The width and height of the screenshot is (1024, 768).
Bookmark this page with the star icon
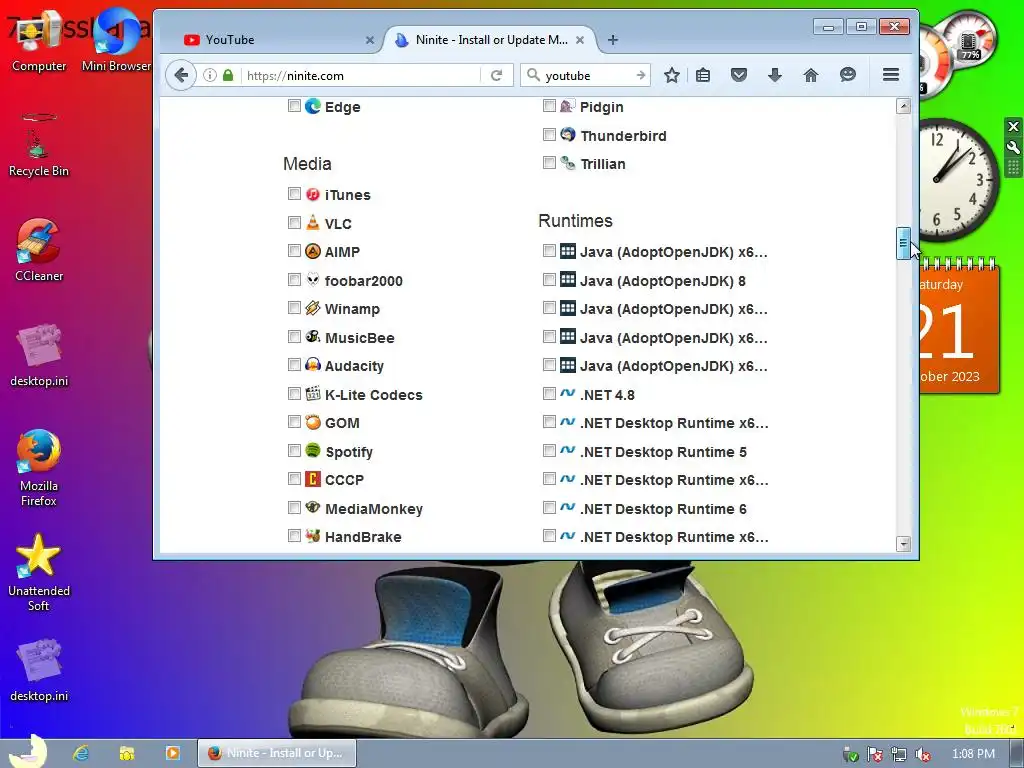click(x=671, y=75)
